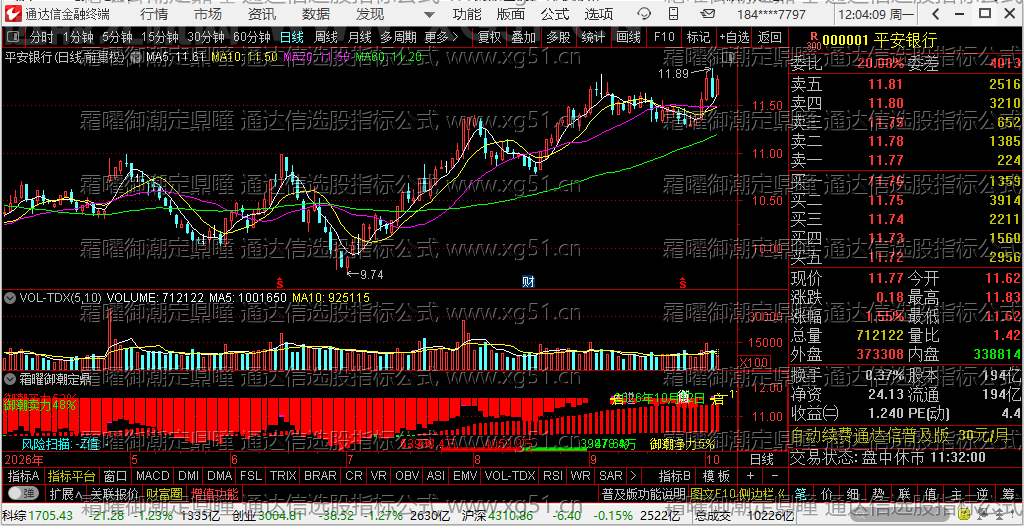1024x526 pixels.
Task: Open the 发现 menu
Action: 370,14
